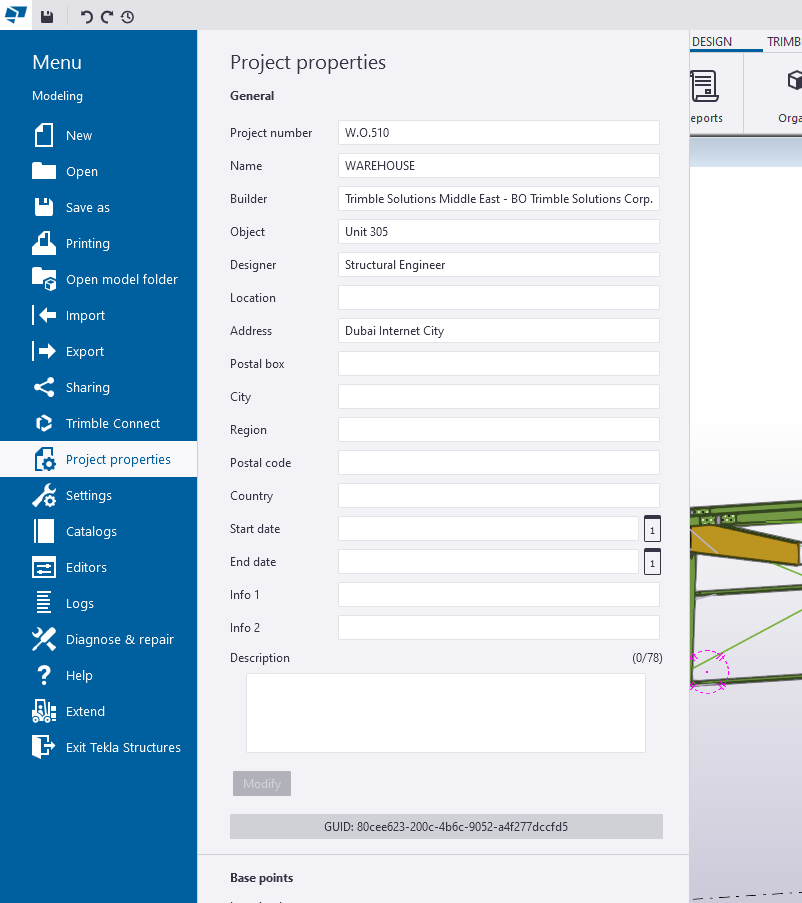The image size is (802, 903).
Task: Click the Designer input field
Action: pyautogui.click(x=499, y=265)
